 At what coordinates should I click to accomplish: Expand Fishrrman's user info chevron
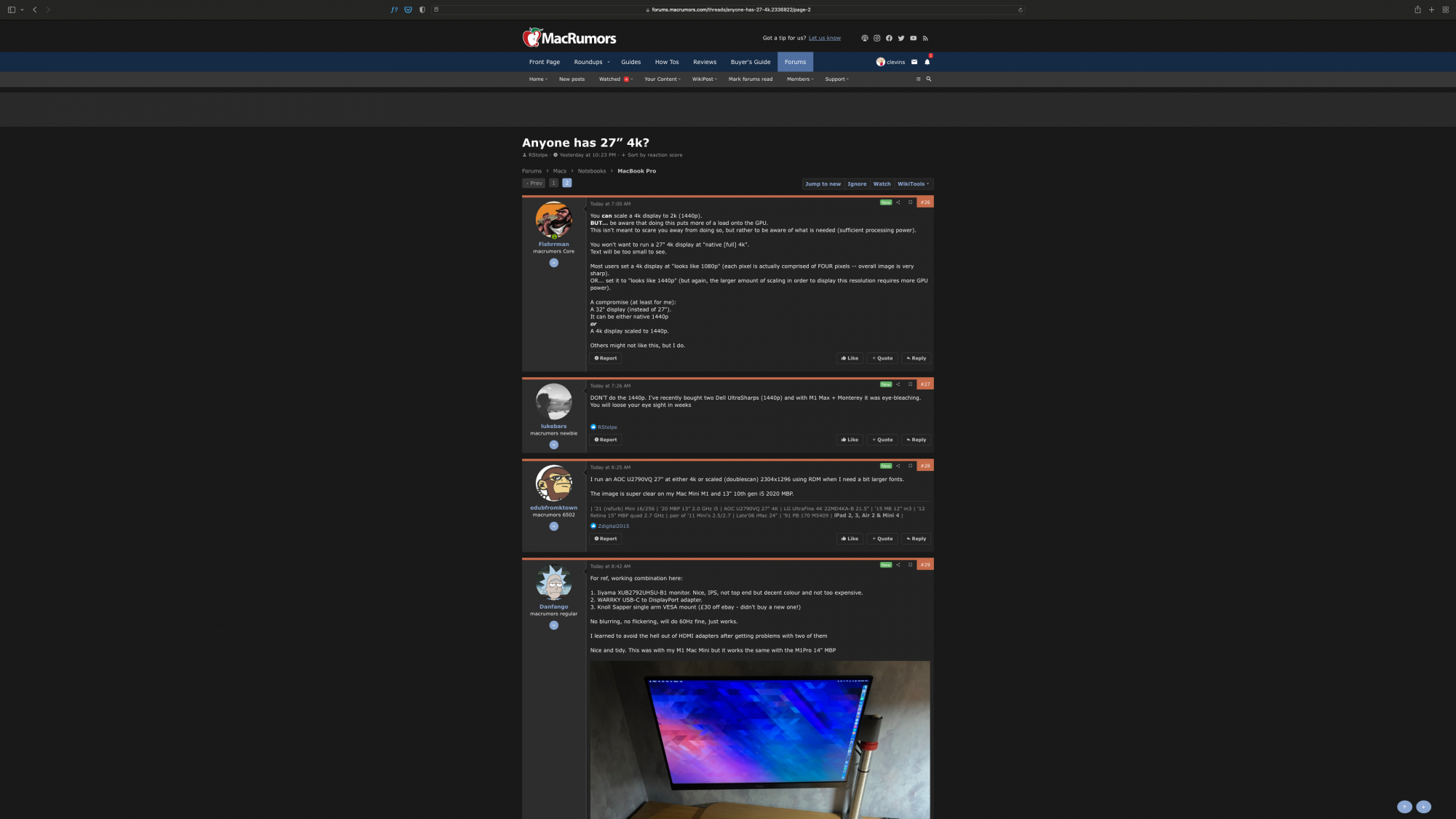(x=553, y=263)
